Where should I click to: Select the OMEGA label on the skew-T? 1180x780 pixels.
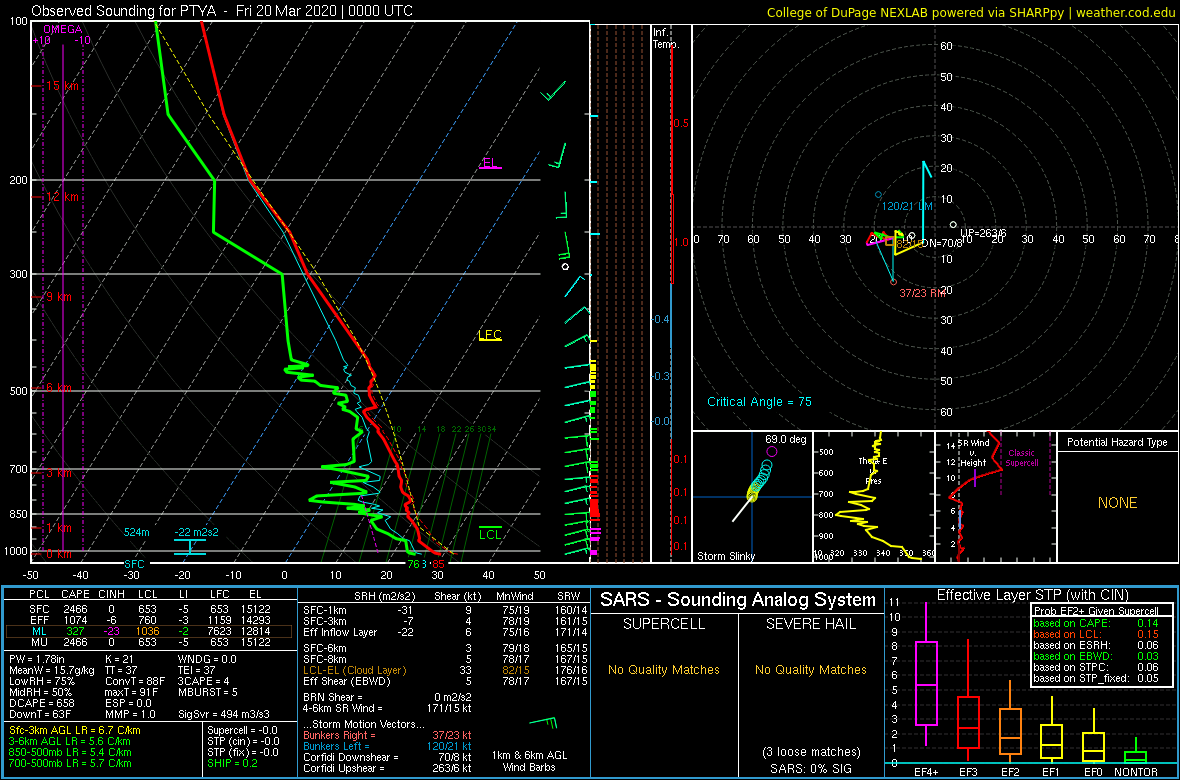point(62,29)
